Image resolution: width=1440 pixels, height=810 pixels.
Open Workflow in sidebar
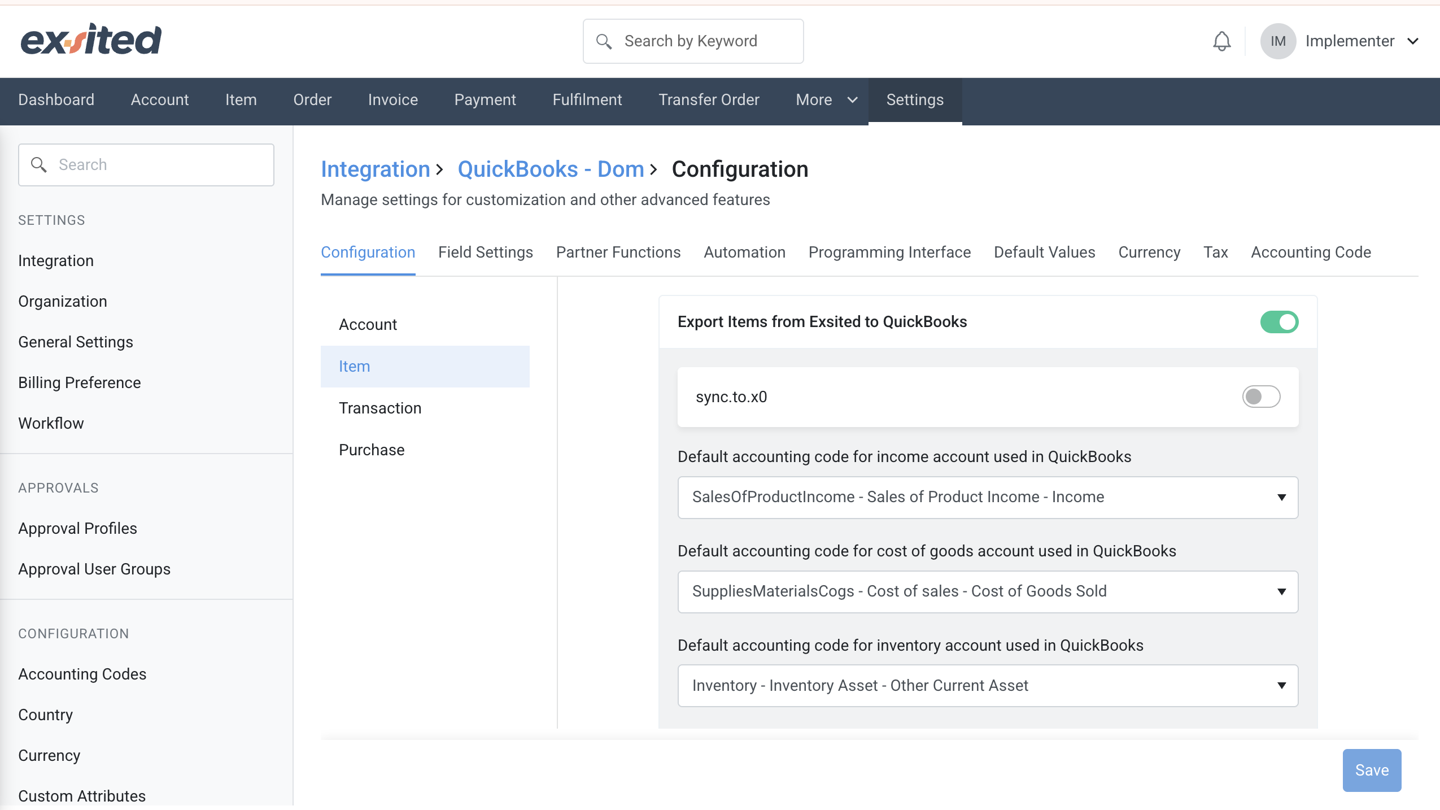pyautogui.click(x=51, y=423)
